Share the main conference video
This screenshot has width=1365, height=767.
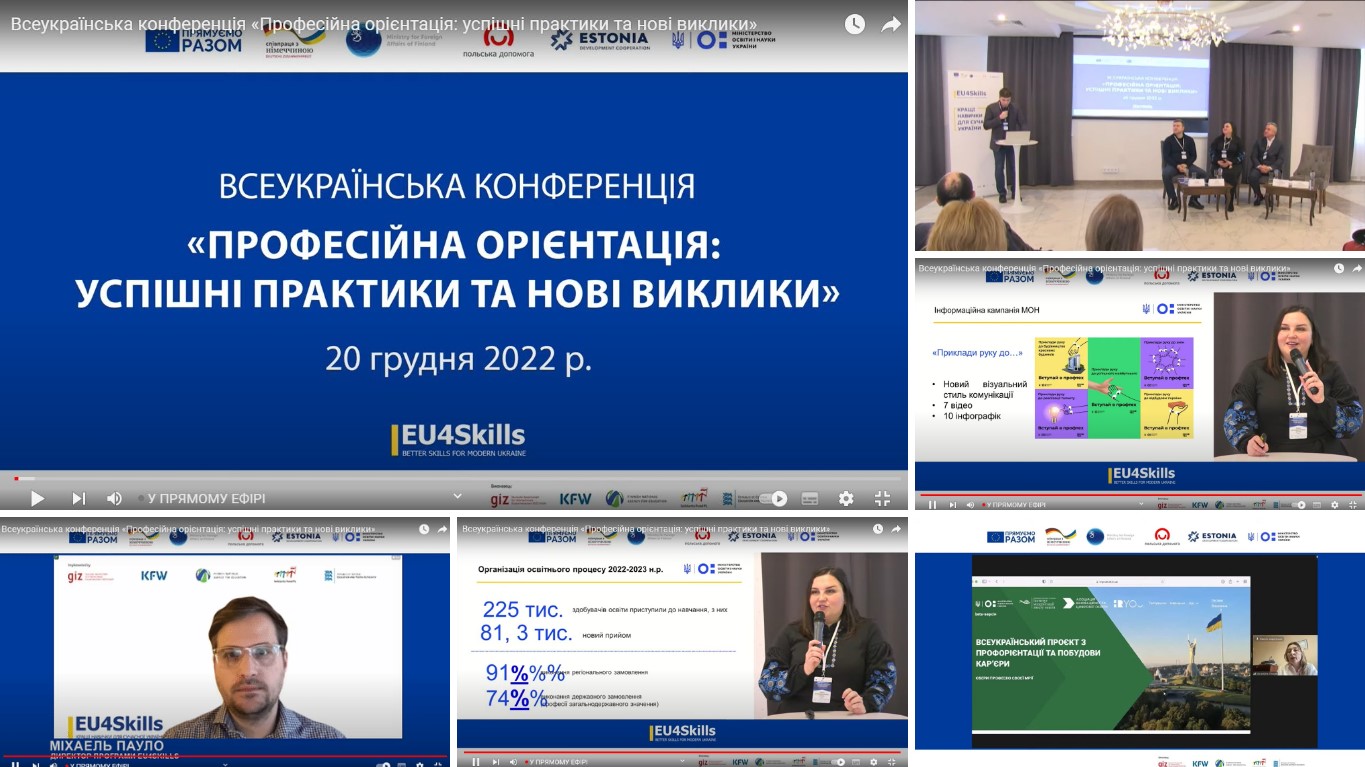pos(891,24)
